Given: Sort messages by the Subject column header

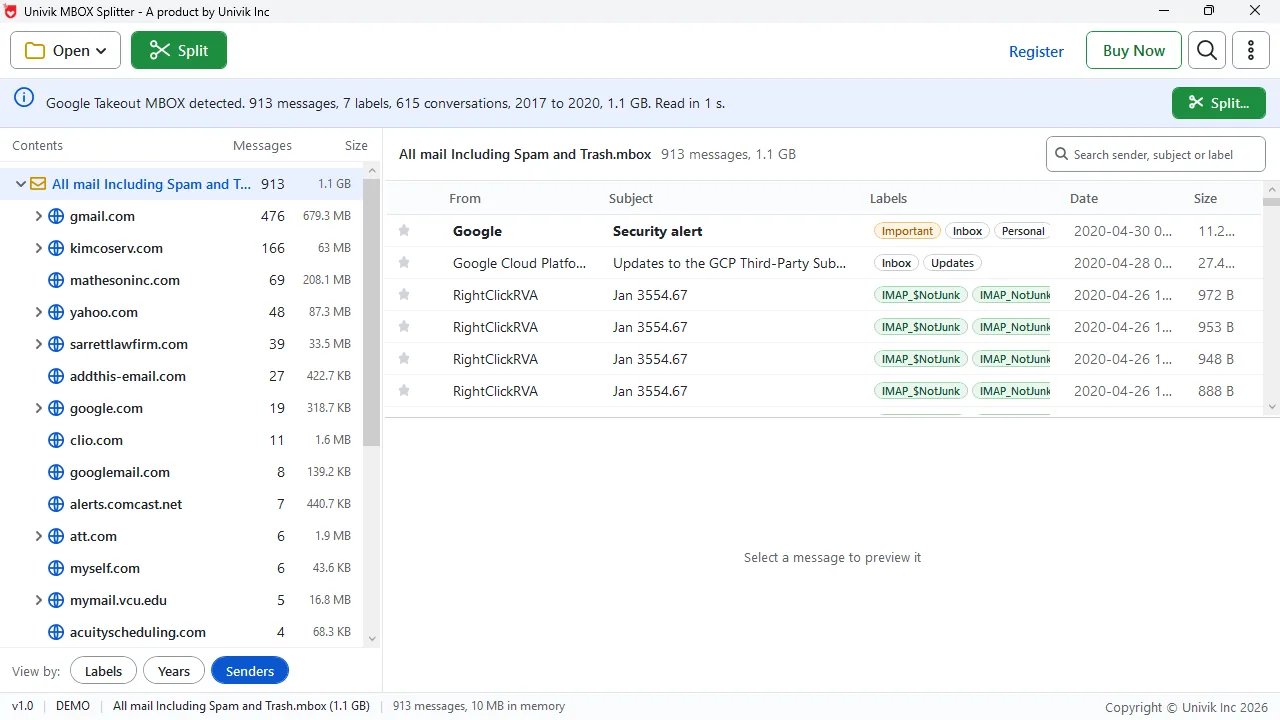Looking at the screenshot, I should coord(631,199).
